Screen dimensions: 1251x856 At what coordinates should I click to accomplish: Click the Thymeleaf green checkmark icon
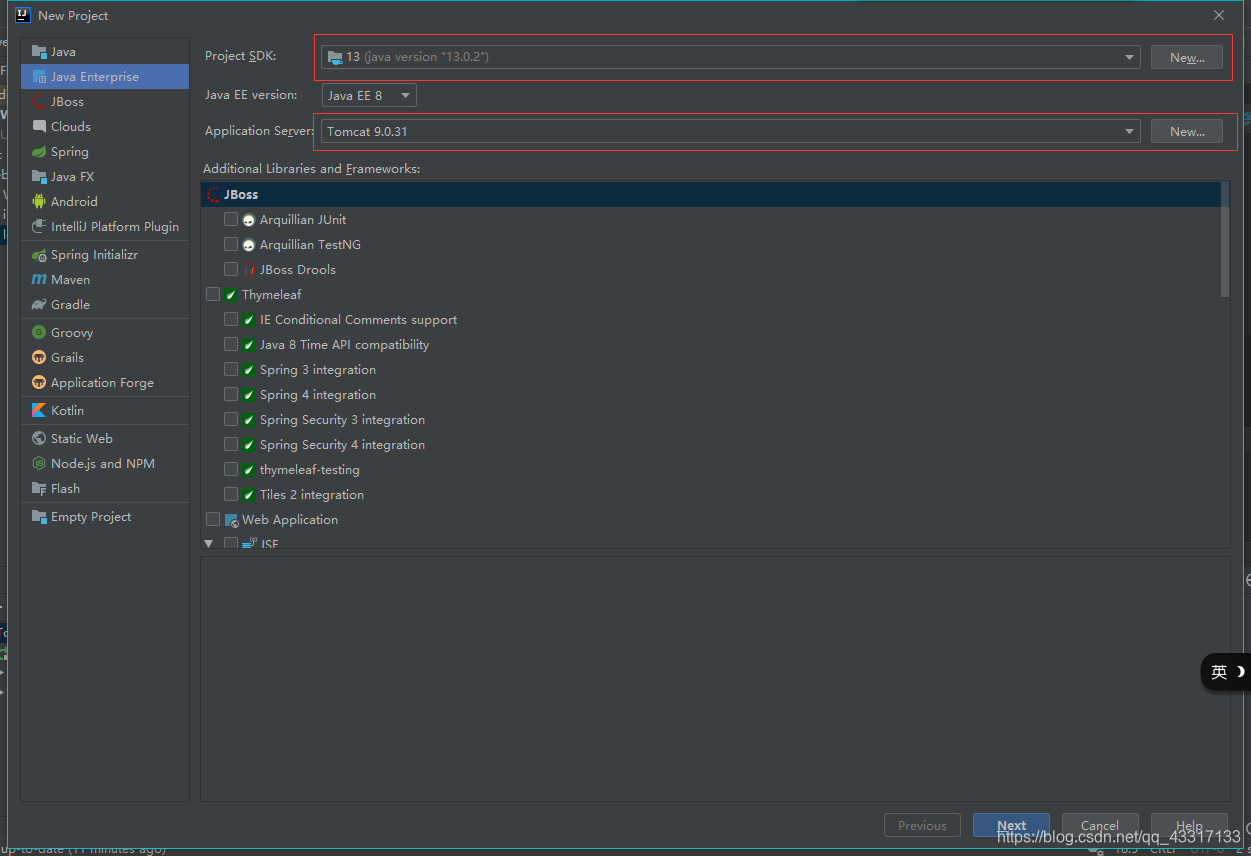point(231,295)
